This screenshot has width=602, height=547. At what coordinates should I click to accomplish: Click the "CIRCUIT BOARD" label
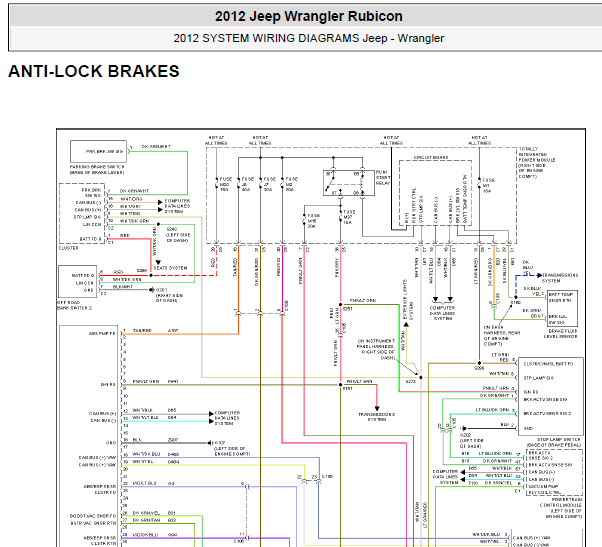(x=431, y=157)
